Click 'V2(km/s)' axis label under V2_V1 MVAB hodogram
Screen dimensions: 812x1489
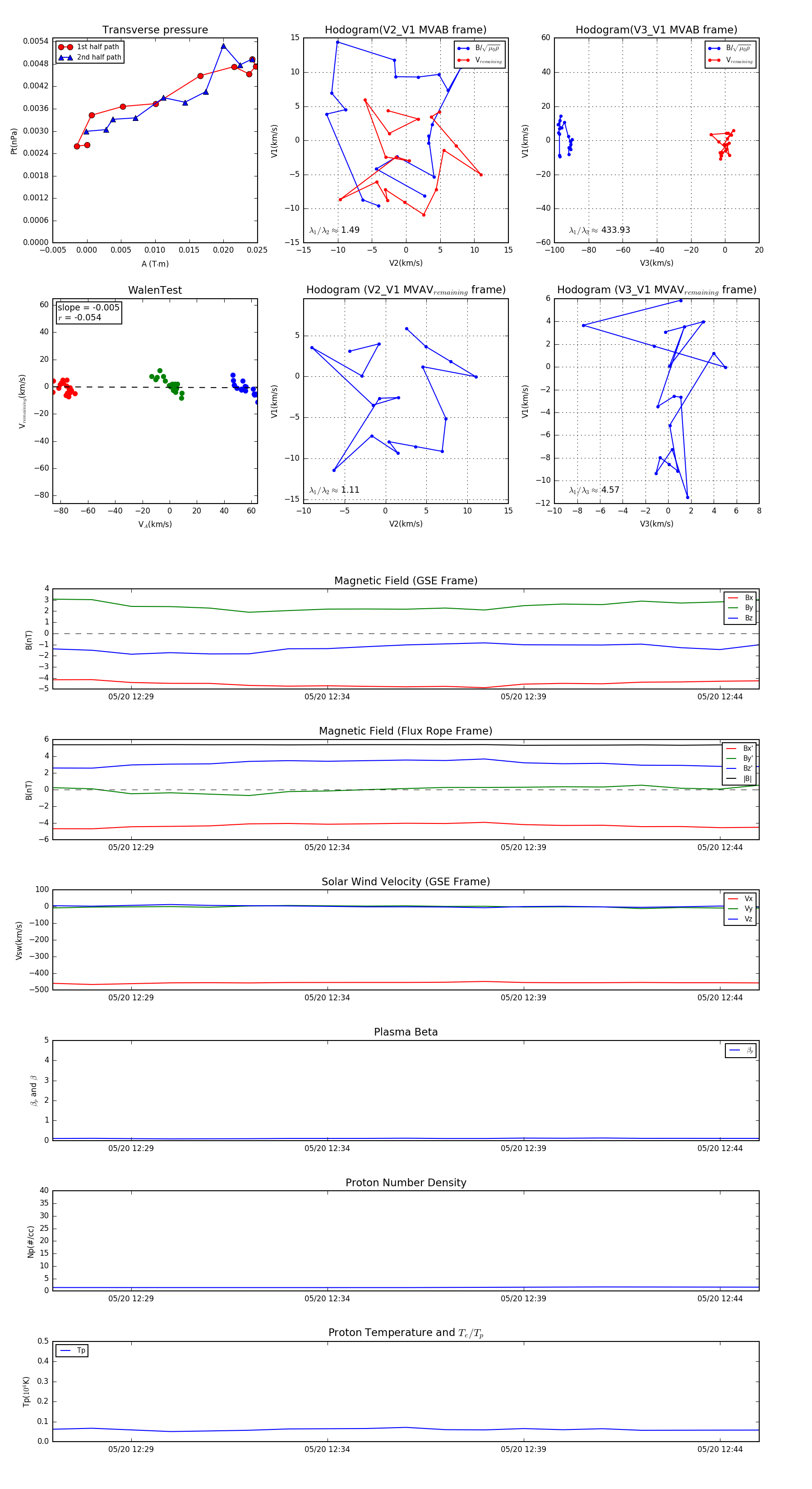coord(406,263)
